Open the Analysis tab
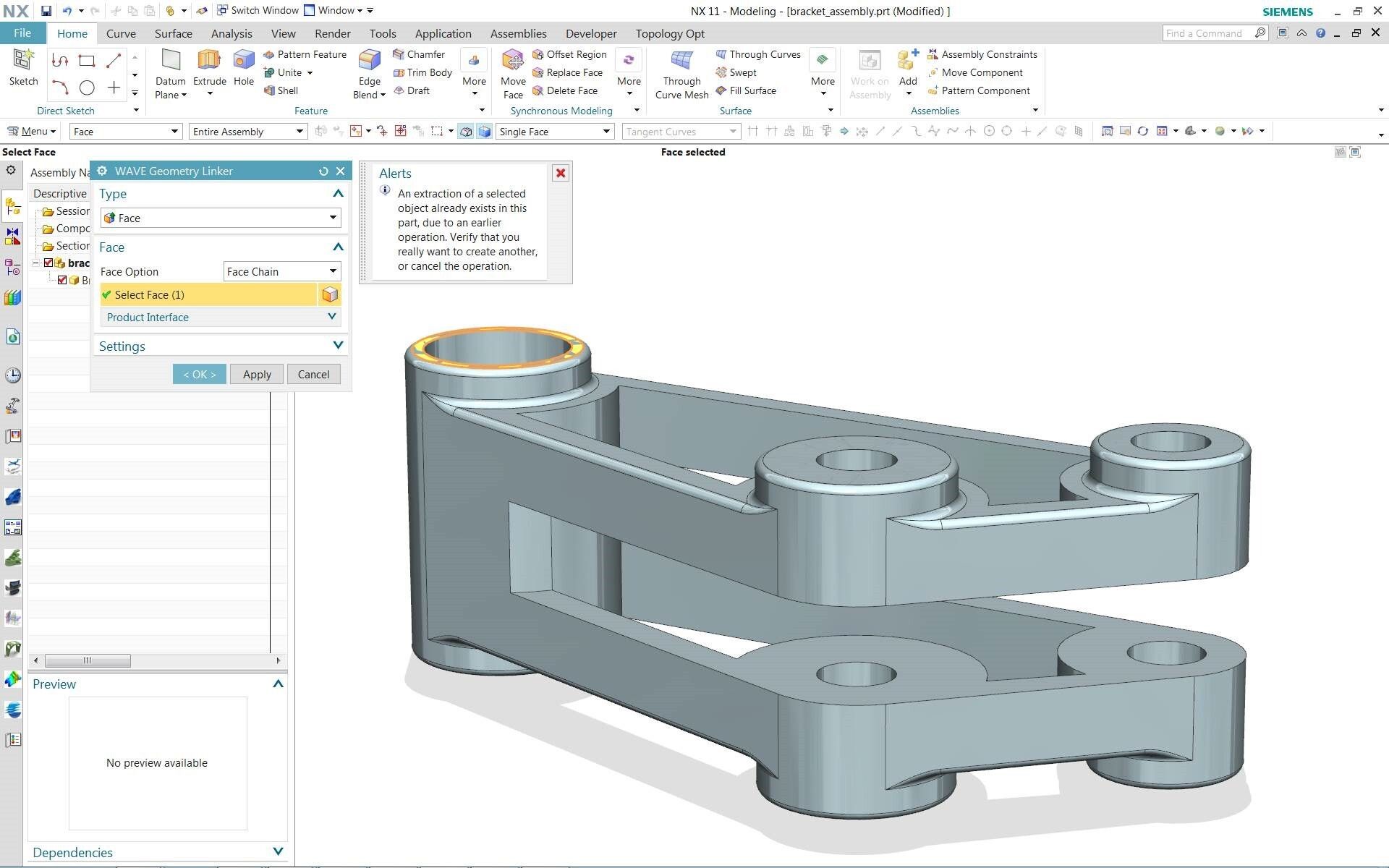Image resolution: width=1389 pixels, height=868 pixels. point(231,33)
